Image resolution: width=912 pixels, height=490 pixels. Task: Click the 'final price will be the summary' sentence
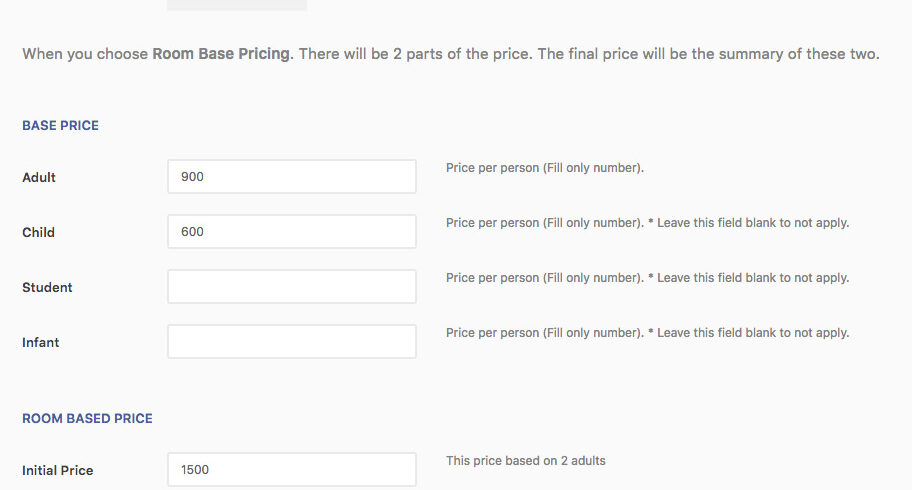[x=708, y=54]
